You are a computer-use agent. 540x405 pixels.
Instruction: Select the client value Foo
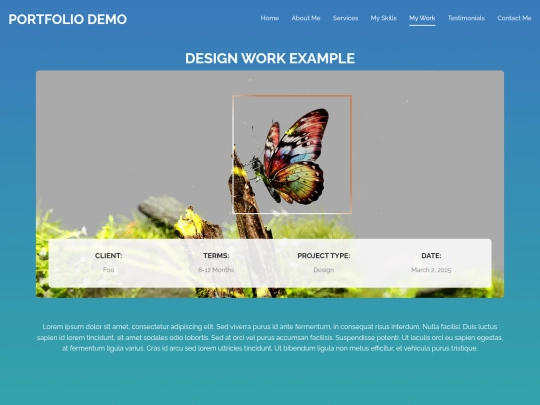click(x=108, y=270)
